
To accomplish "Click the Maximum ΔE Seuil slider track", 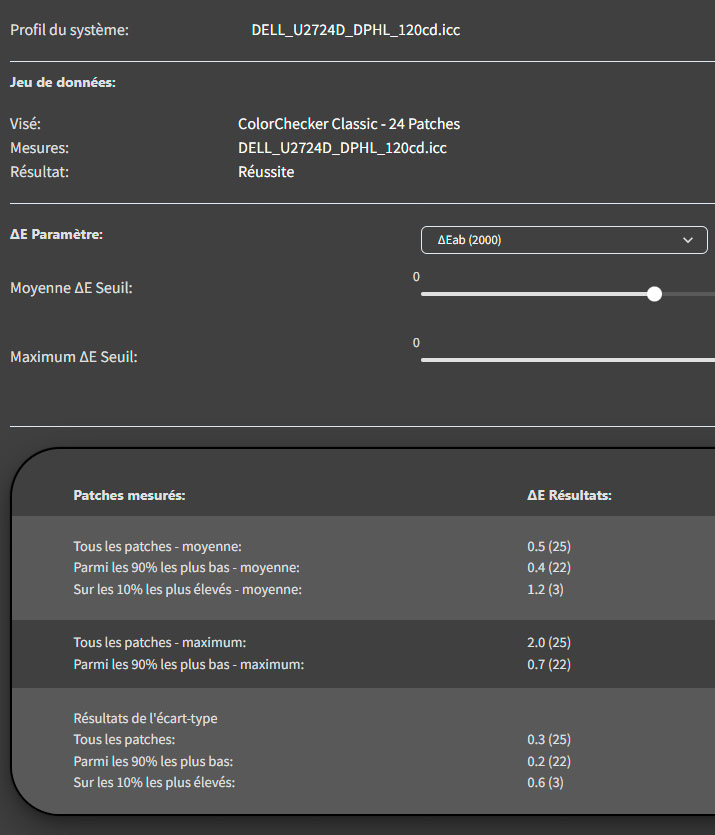I will (x=568, y=360).
